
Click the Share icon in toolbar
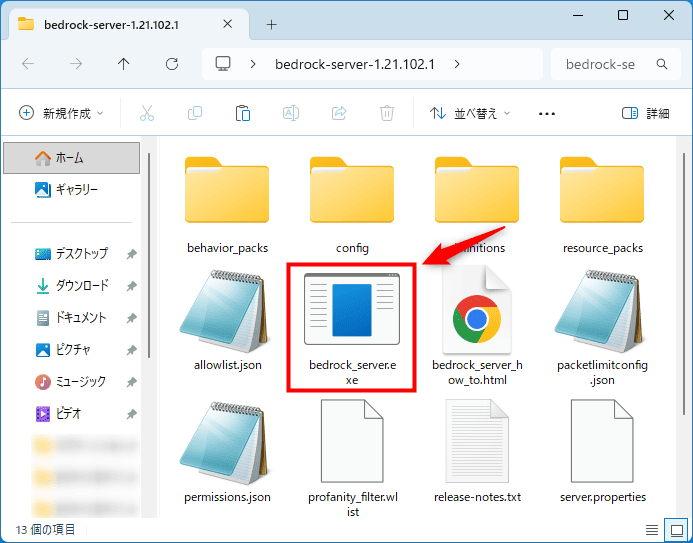(339, 113)
